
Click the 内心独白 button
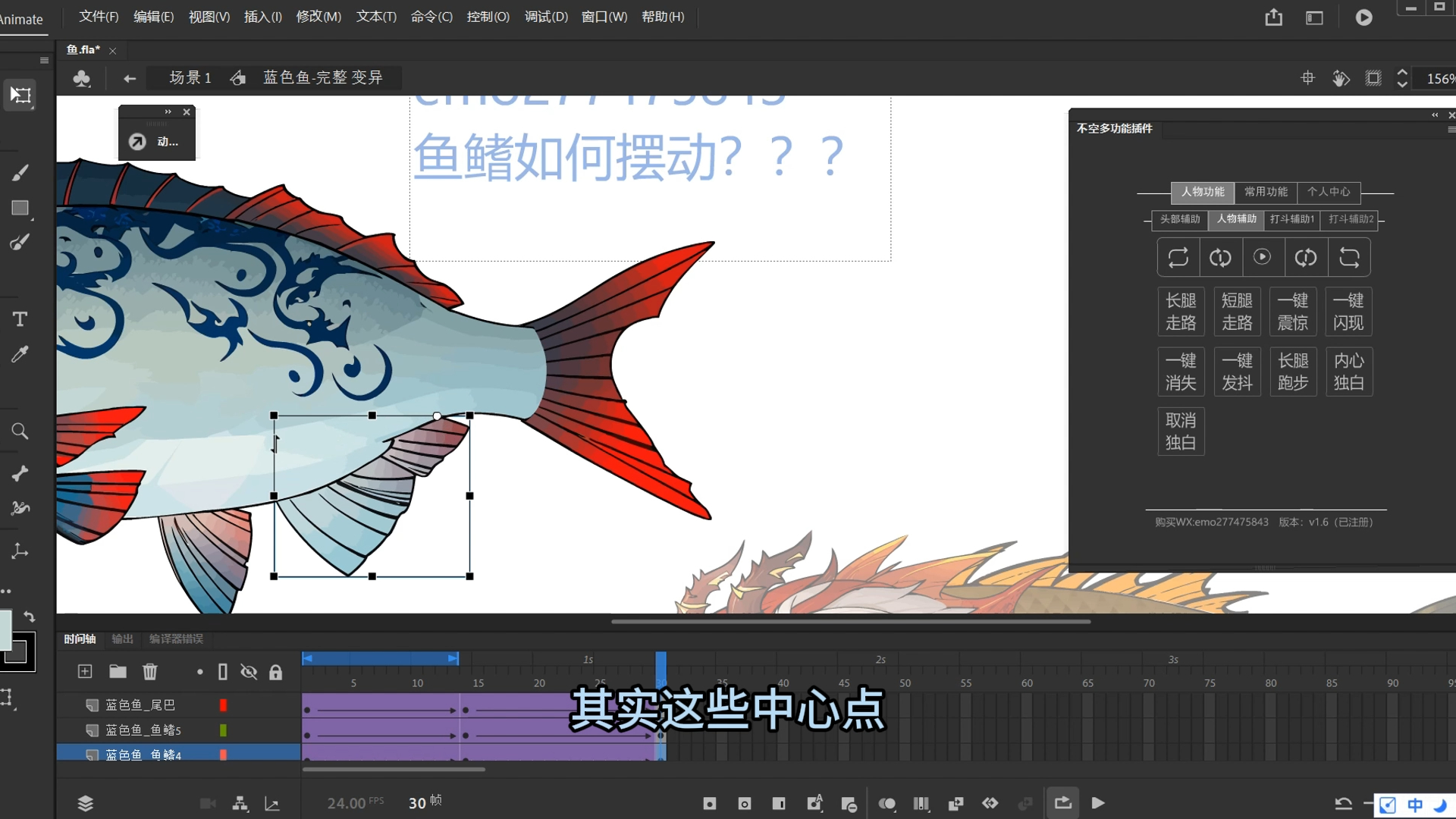(1349, 372)
